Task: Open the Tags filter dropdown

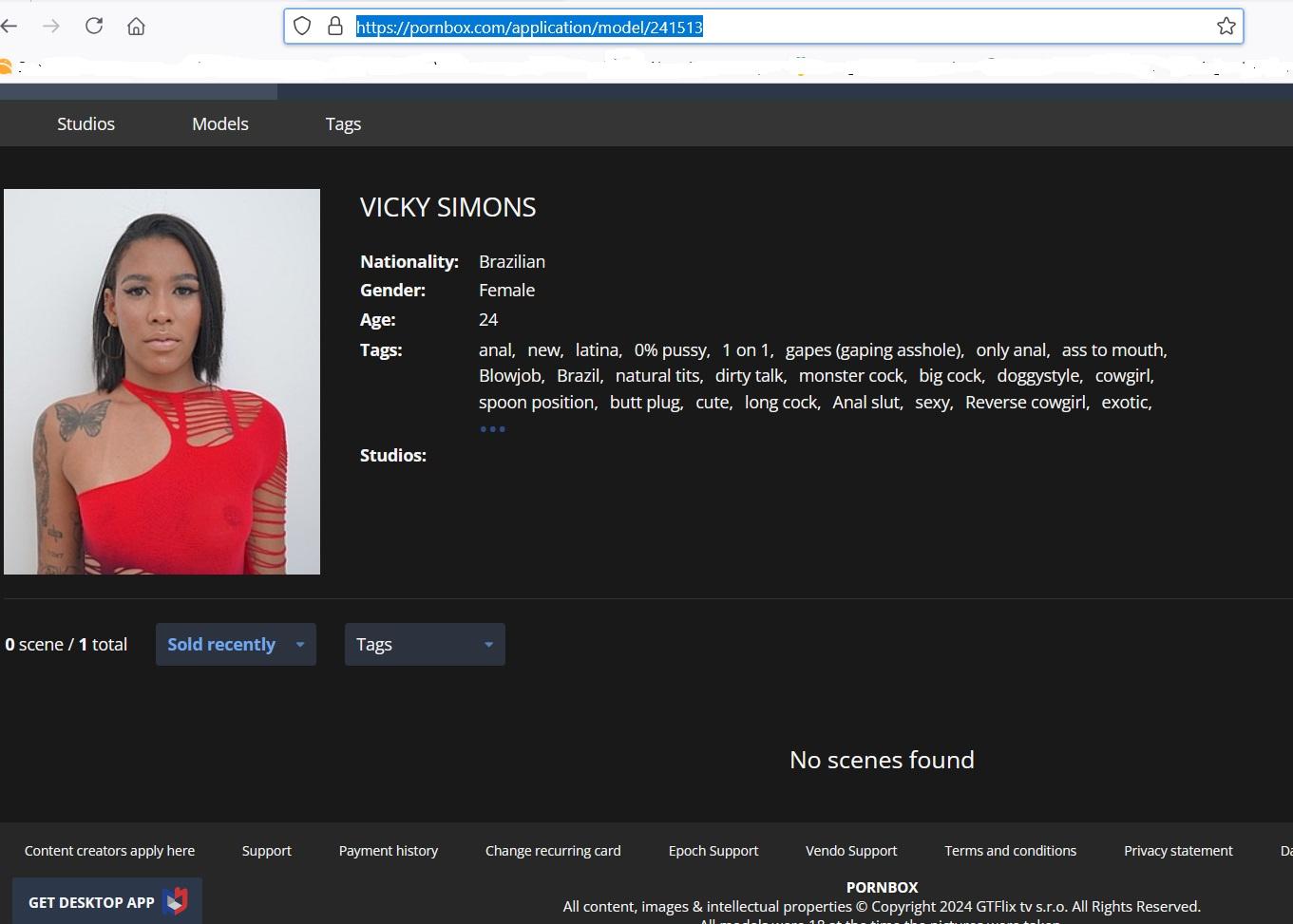Action: 425,644
